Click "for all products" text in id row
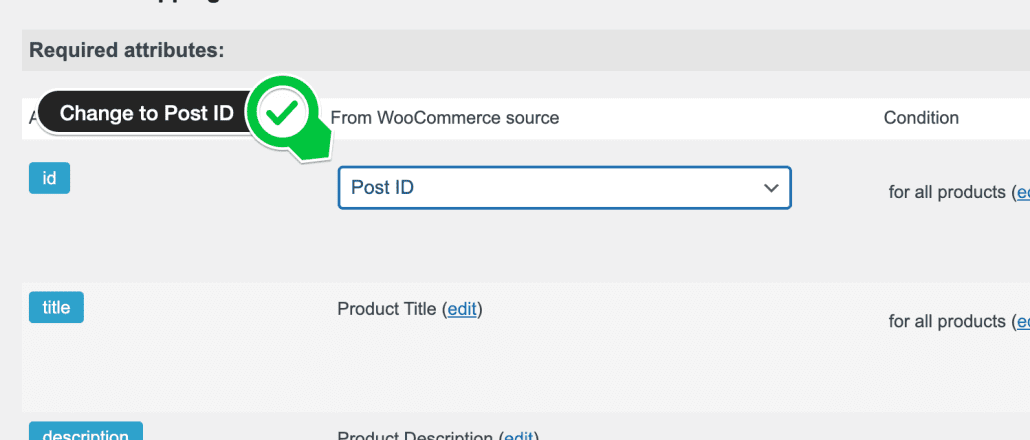1030x440 pixels. 947,192
